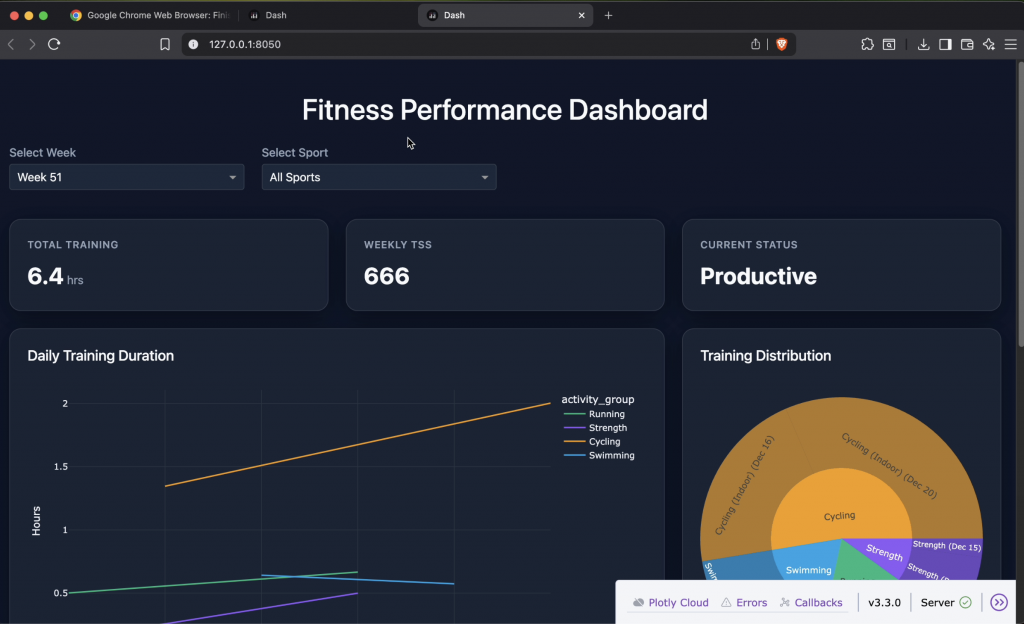
Task: Hide the Running trace via the legend
Action: click(x=607, y=413)
